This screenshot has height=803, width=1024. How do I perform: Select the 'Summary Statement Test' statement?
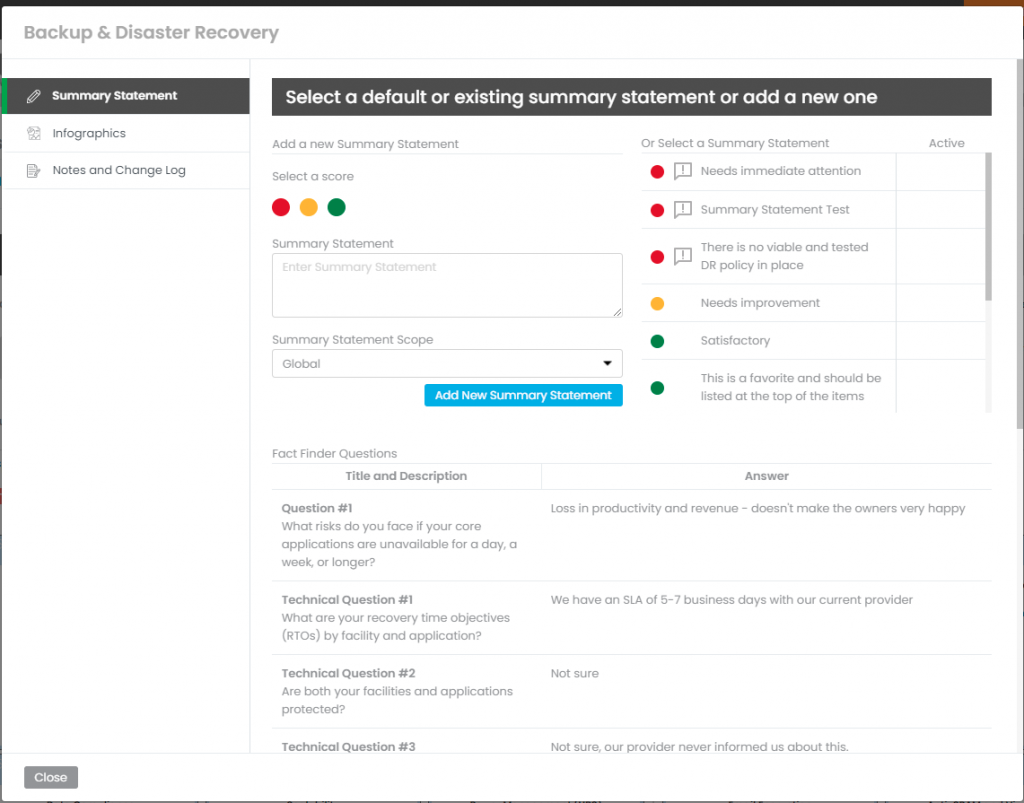pyautogui.click(x=775, y=210)
